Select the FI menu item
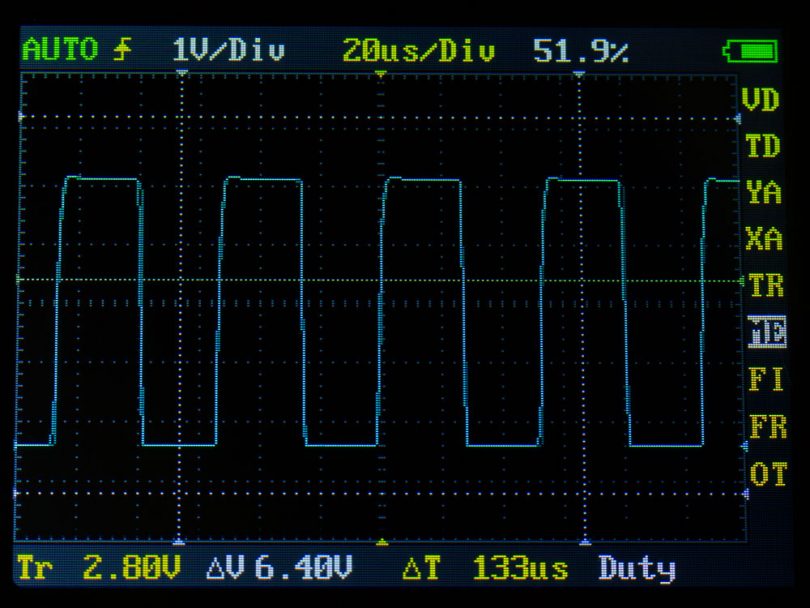This screenshot has height=608, width=810. pos(766,379)
